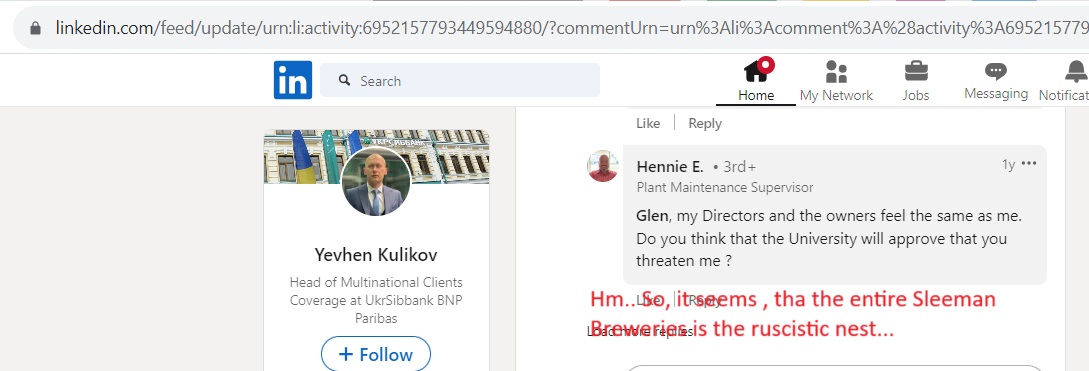This screenshot has height=371, width=1089.
Task: Click the browser address bar URL
Action: click(570, 28)
